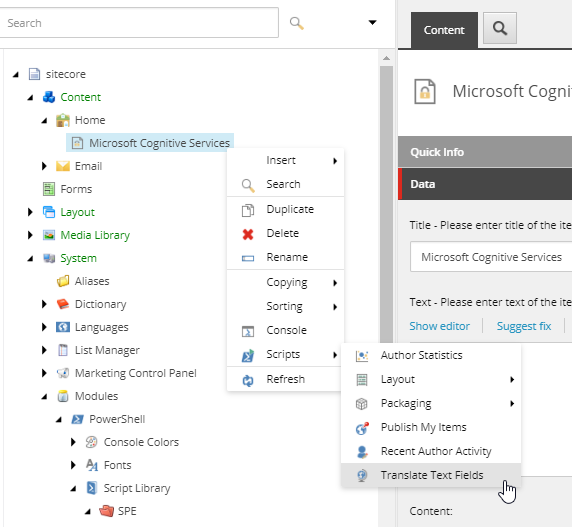
Task: Choose Duplicate from the context menu
Action: coord(285,209)
